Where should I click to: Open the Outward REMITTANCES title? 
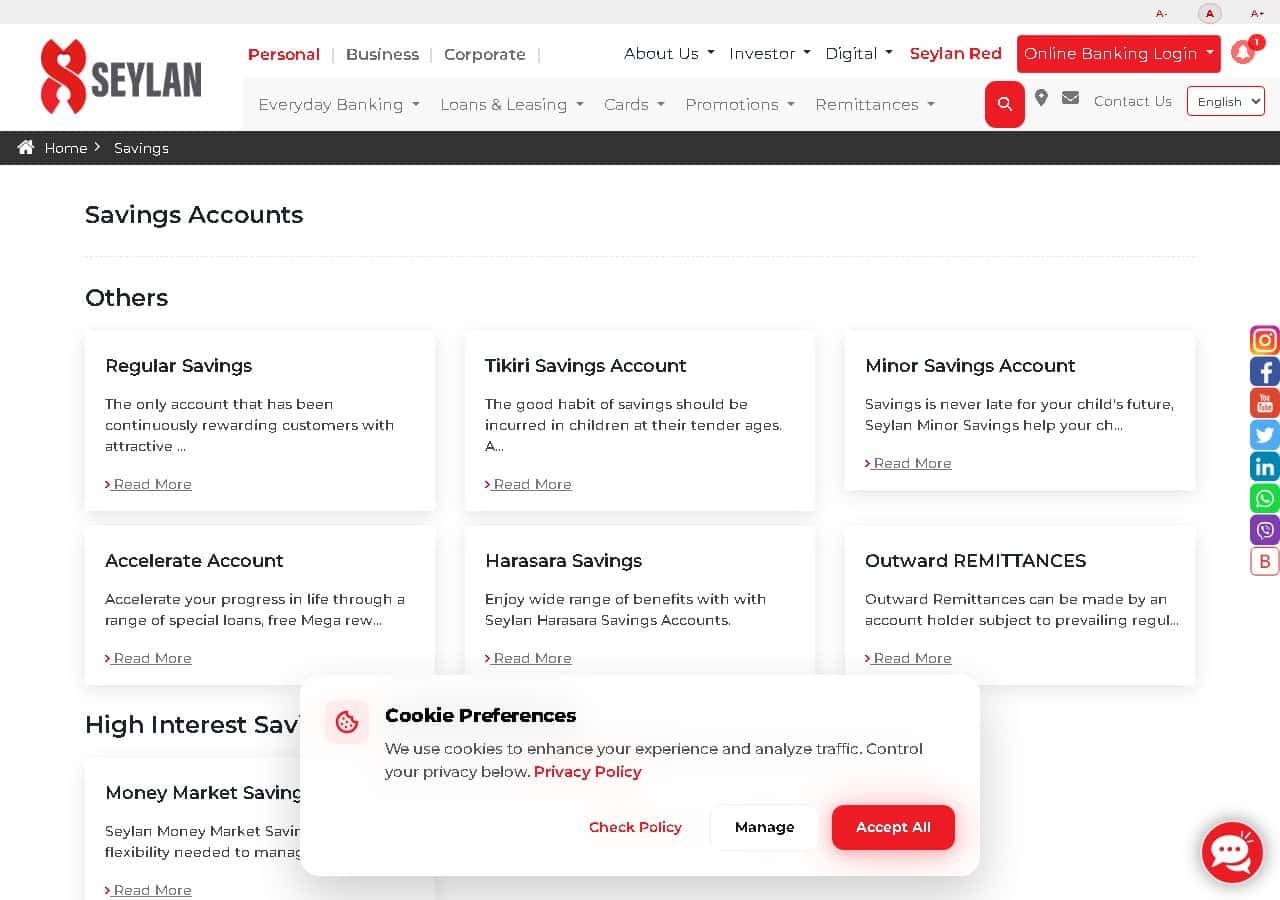[975, 561]
